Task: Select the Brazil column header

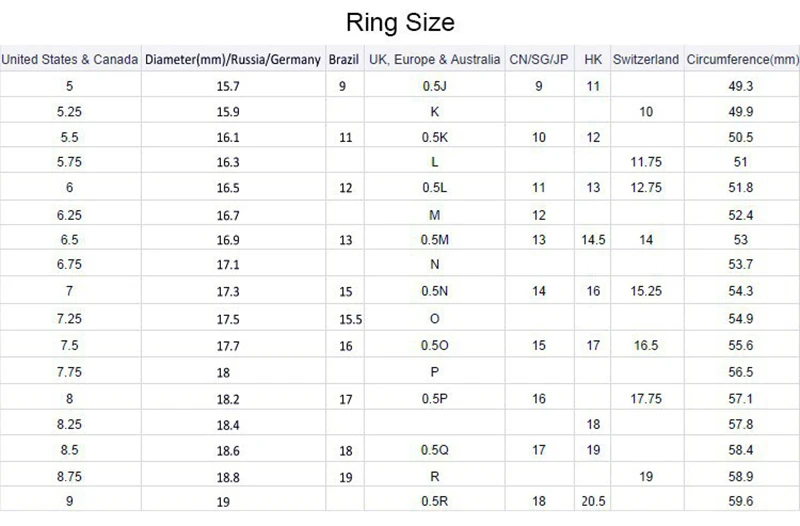Action: 346,60
